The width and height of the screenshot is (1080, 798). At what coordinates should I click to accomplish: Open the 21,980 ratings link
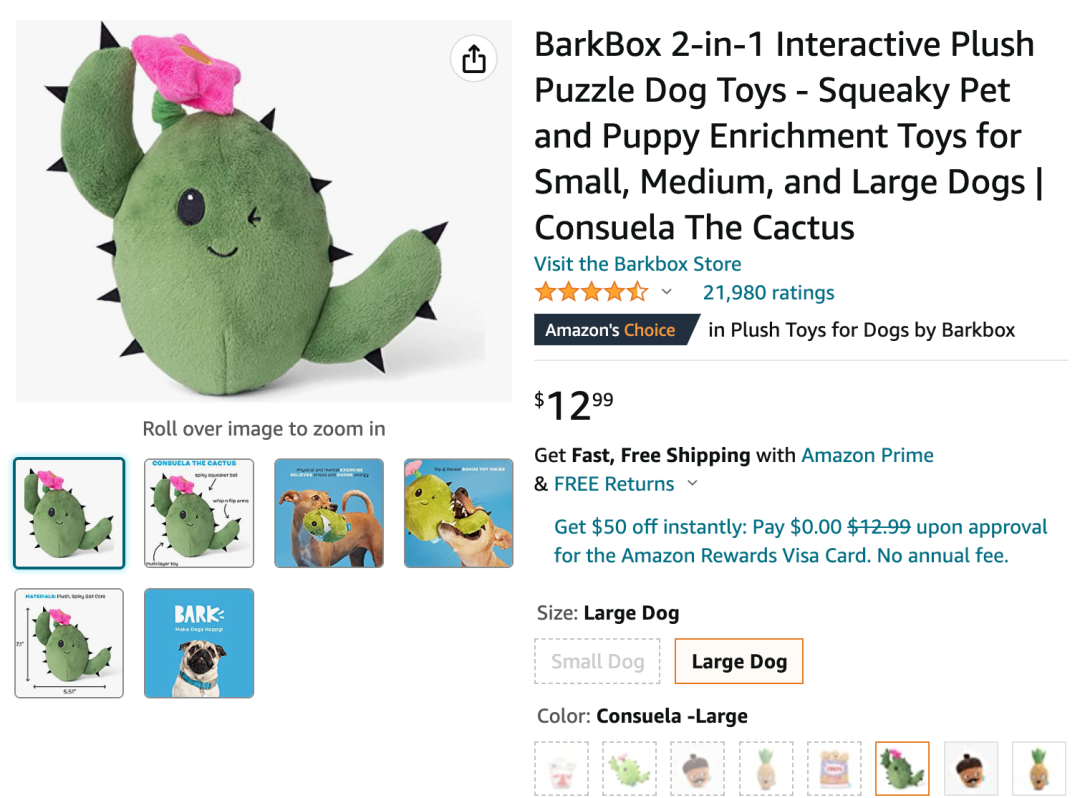pos(768,292)
